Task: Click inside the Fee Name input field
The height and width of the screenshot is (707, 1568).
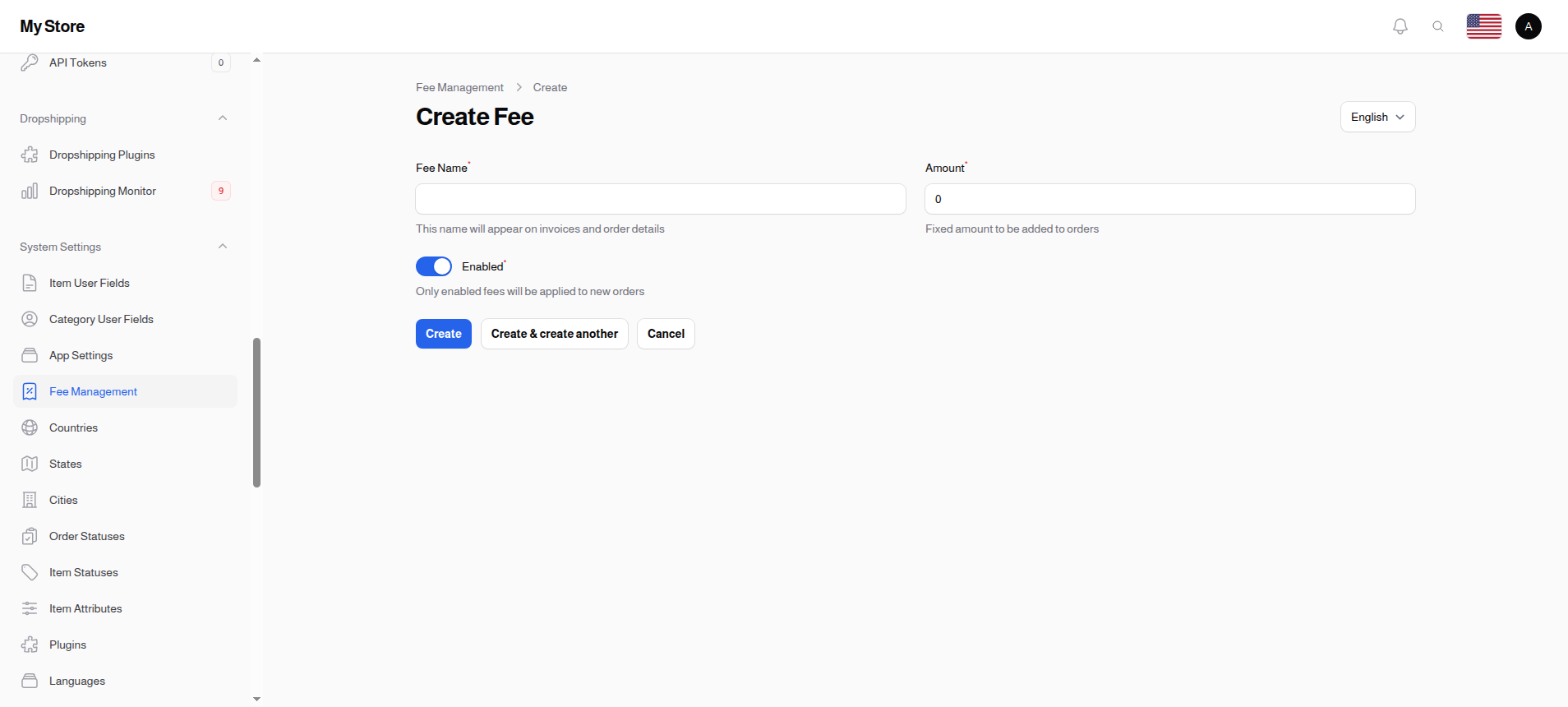Action: (660, 199)
